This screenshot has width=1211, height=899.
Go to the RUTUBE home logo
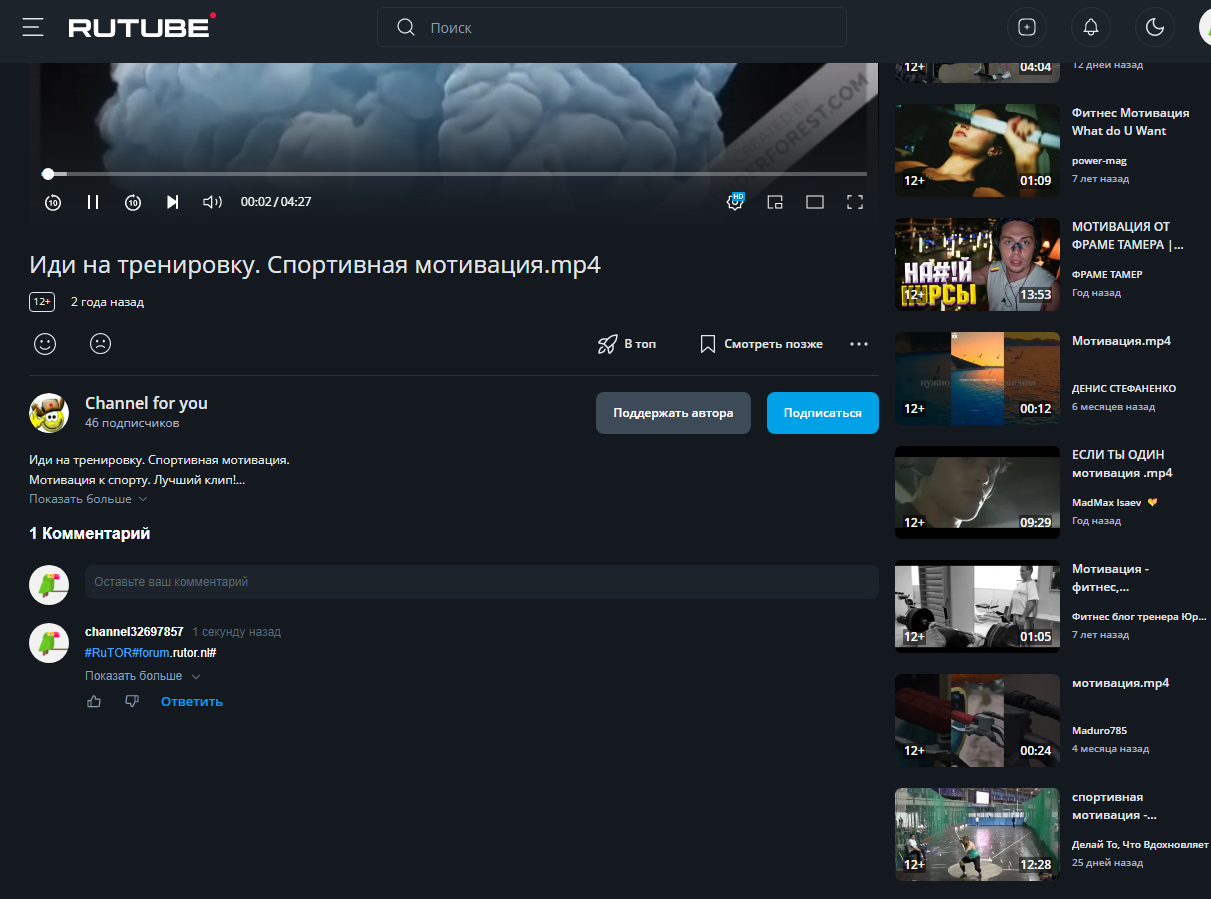click(141, 26)
